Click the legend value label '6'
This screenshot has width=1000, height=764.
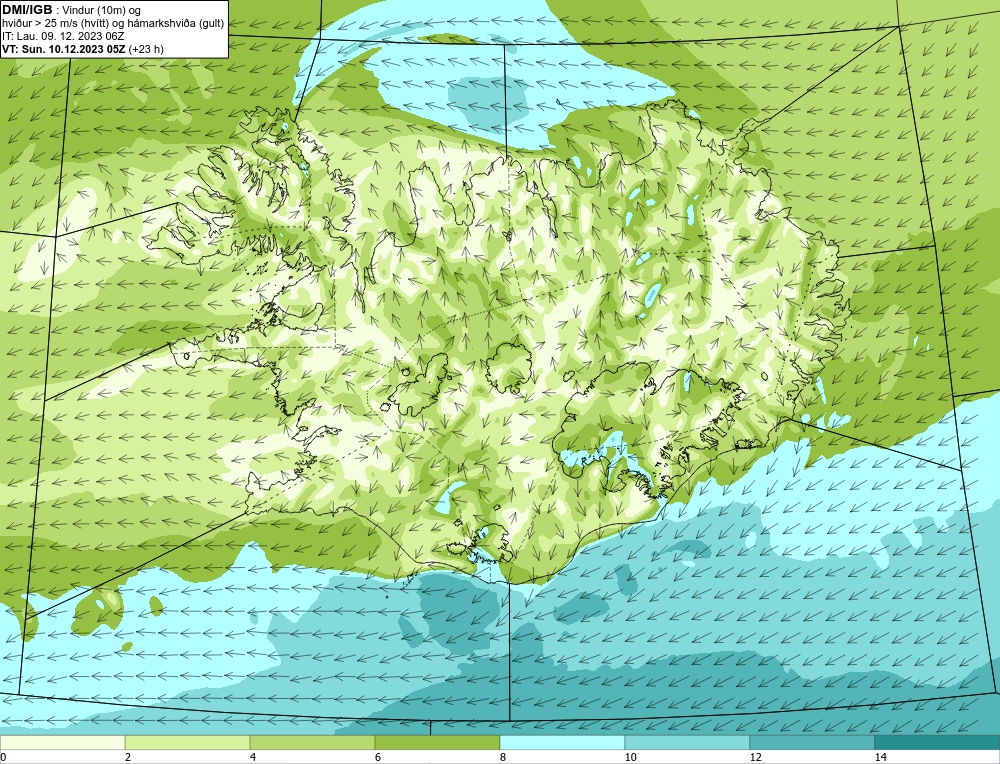click(378, 757)
